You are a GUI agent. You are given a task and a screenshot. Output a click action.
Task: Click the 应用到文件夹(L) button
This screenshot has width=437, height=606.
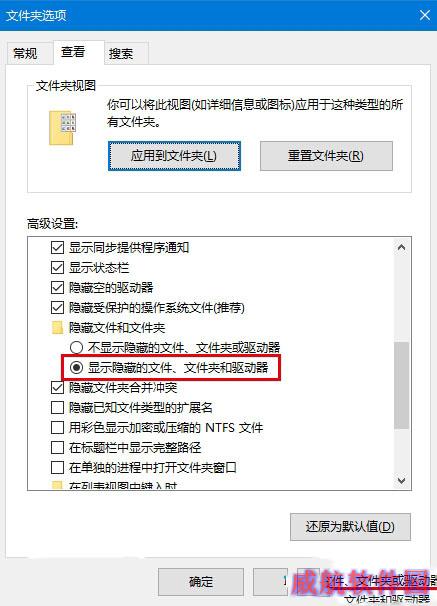point(174,156)
